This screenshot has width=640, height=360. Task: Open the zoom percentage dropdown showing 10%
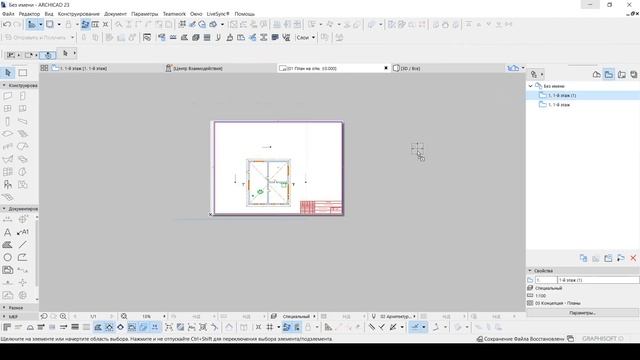pos(164,316)
